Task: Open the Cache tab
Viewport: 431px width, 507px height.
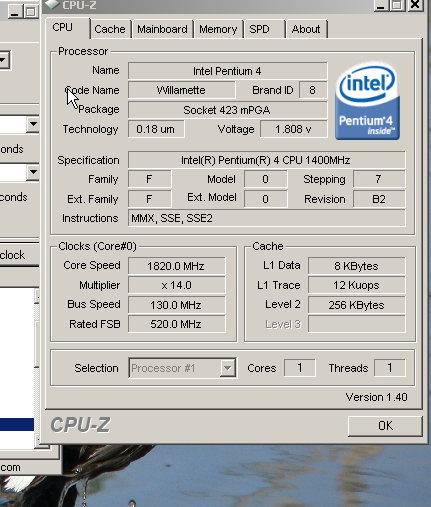Action: 110,29
